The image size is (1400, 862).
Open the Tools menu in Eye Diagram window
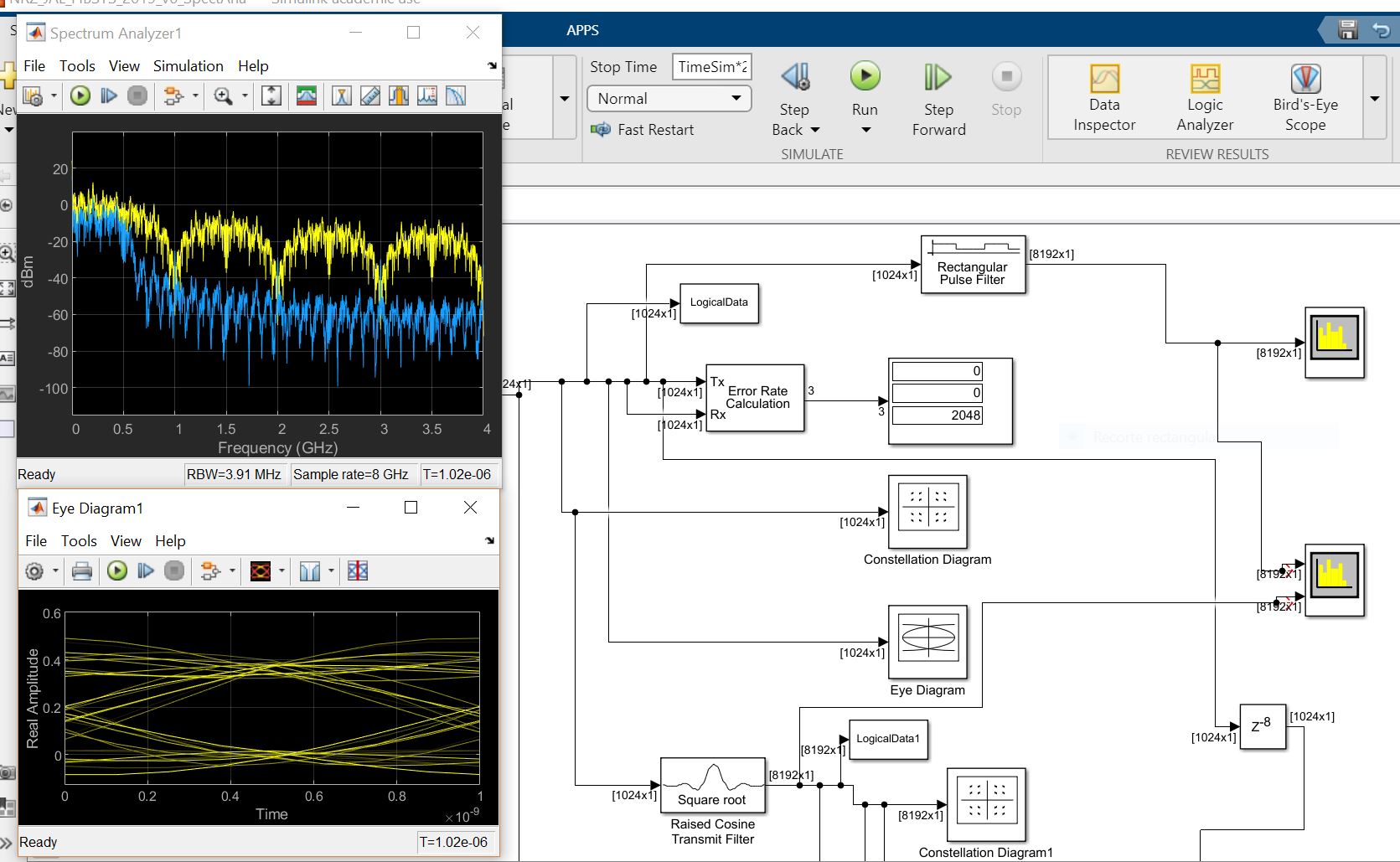(x=79, y=541)
